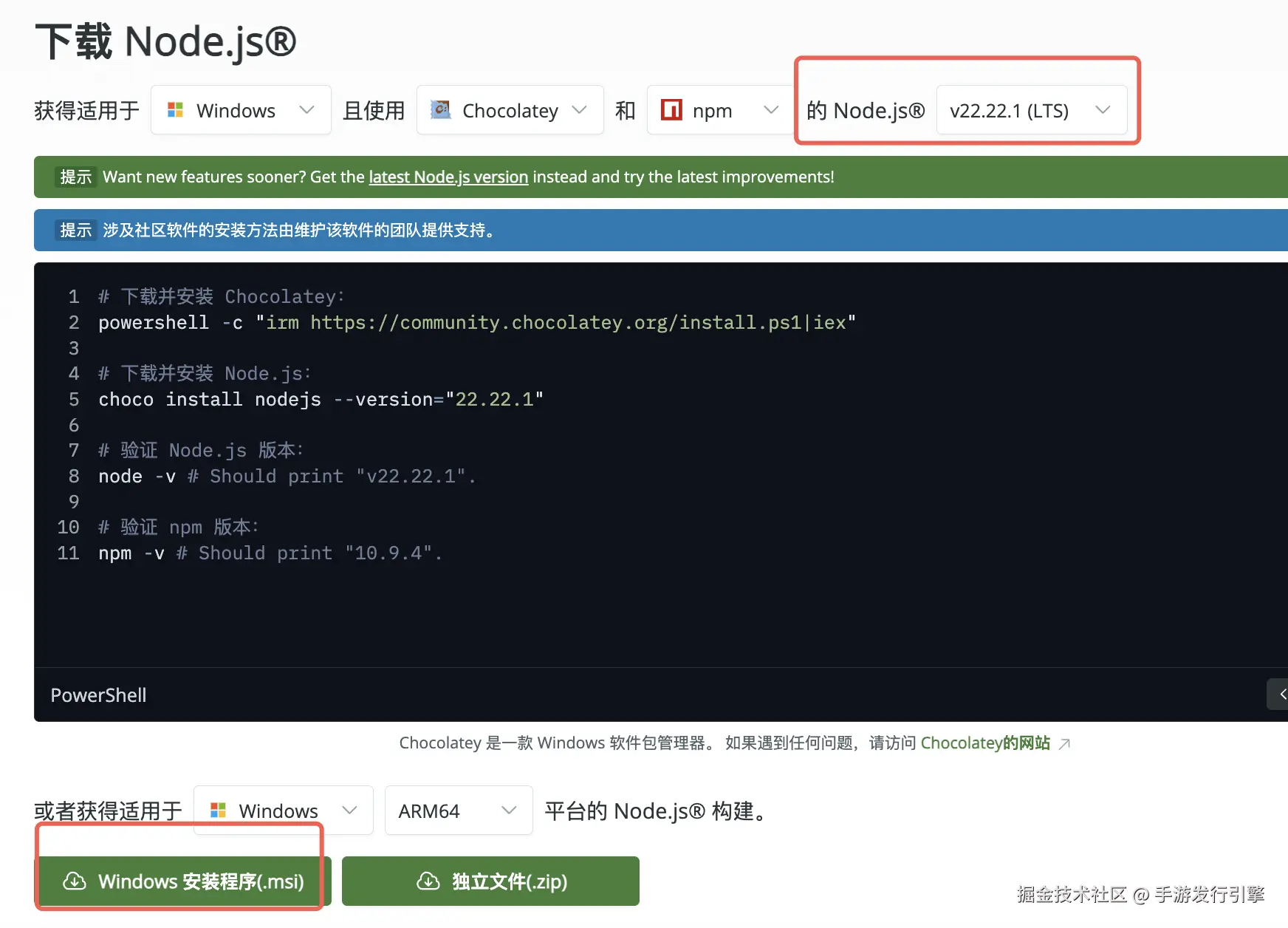Click the comment line 验证 npm 版本

(x=179, y=527)
